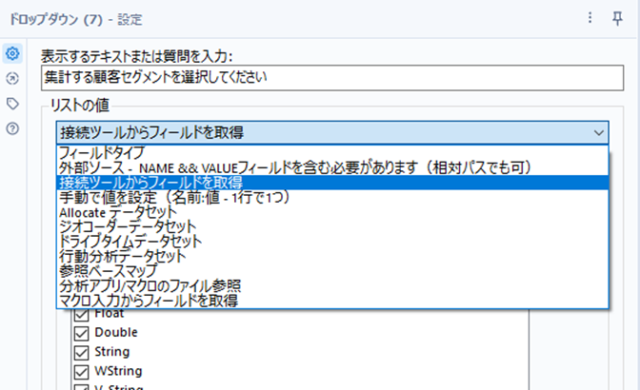Viewport: 640px width, 390px height.
Task: Pin the configuration panel with pushpin icon
Action: (618, 18)
